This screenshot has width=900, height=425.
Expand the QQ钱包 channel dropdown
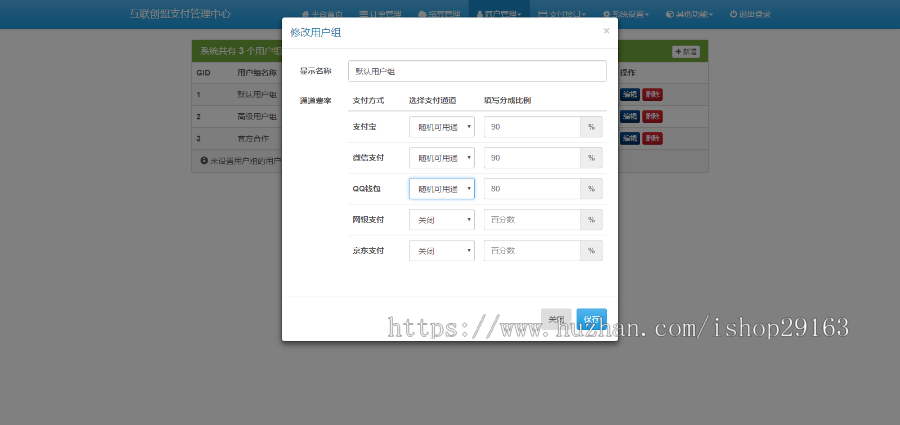[441, 189]
